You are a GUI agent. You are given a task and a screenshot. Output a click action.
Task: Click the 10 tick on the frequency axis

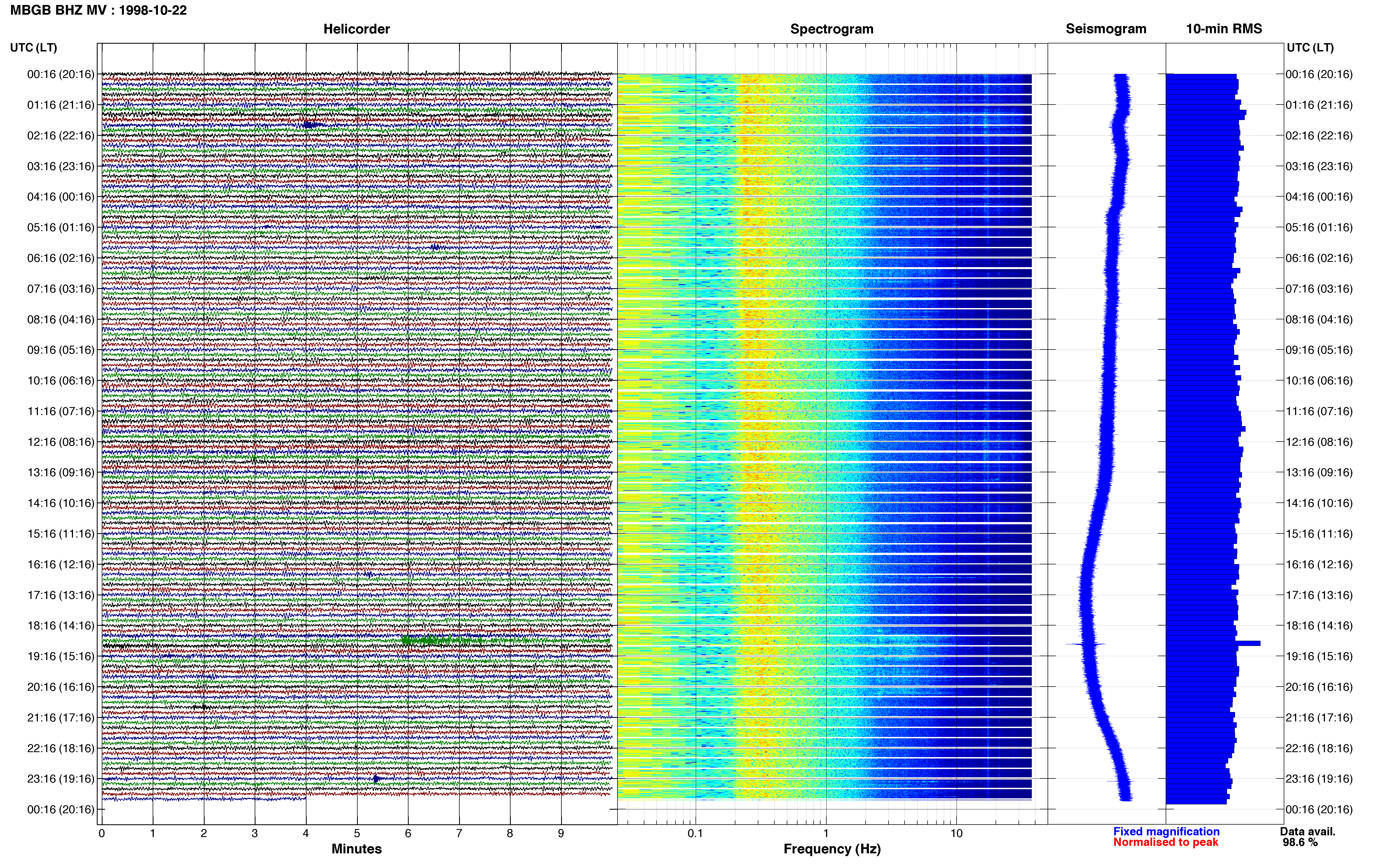pyautogui.click(x=956, y=833)
